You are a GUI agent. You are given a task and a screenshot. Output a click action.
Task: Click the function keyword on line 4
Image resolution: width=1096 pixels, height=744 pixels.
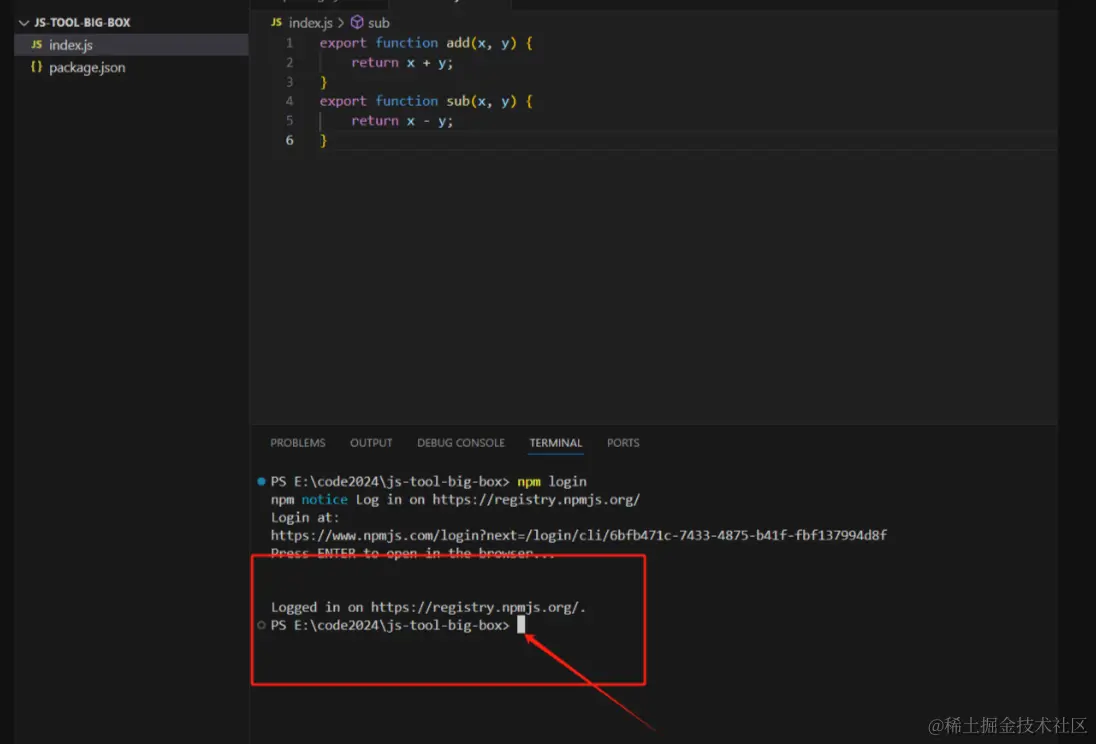click(407, 101)
